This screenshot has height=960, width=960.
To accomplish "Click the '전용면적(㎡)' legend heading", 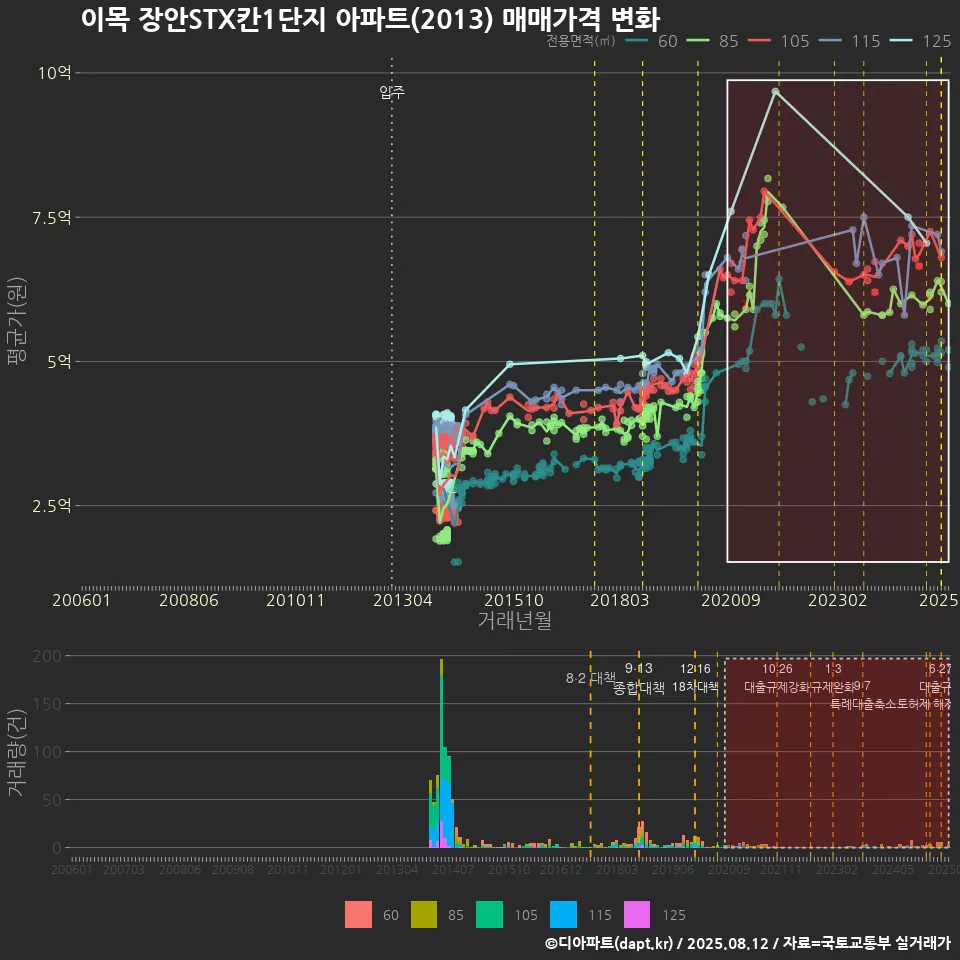I will click(x=580, y=41).
